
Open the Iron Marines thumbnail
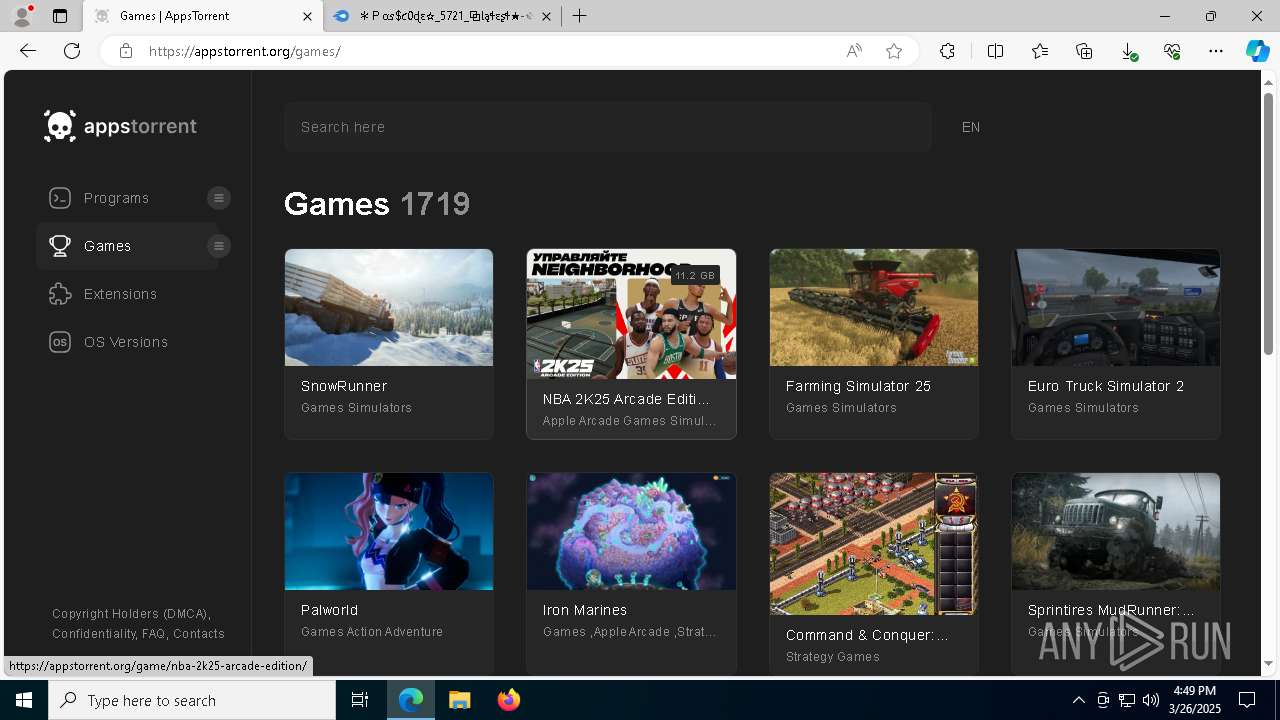pyautogui.click(x=631, y=531)
